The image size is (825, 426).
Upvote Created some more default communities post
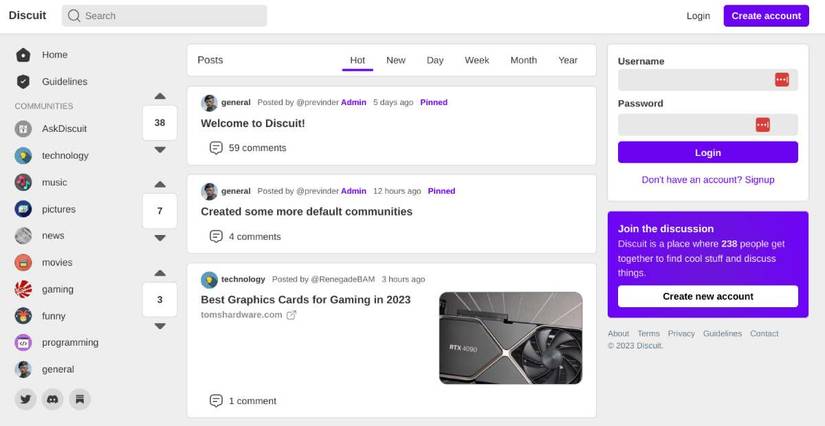160,185
